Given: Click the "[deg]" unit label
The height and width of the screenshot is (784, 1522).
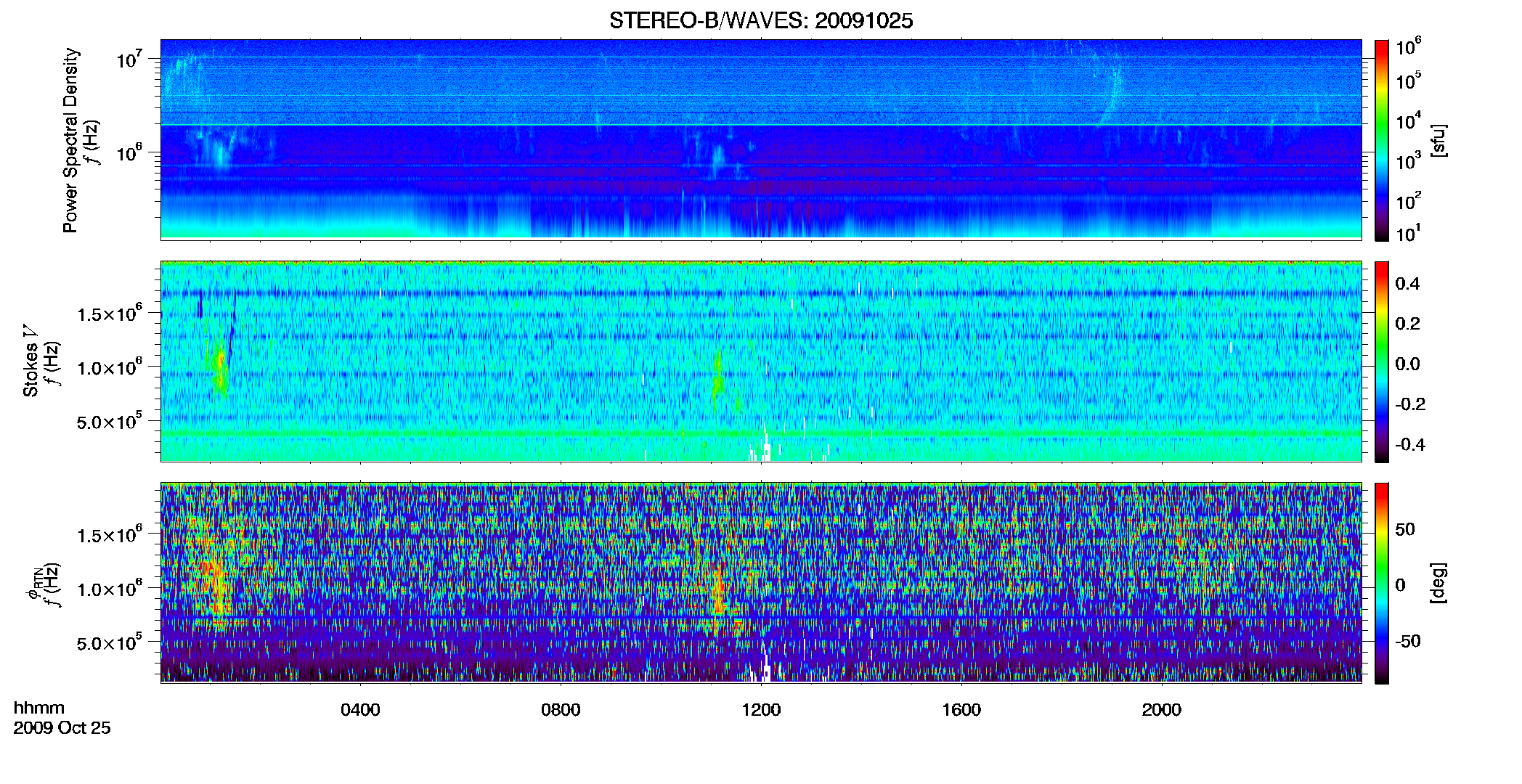Looking at the screenshot, I should pyautogui.click(x=1438, y=583).
